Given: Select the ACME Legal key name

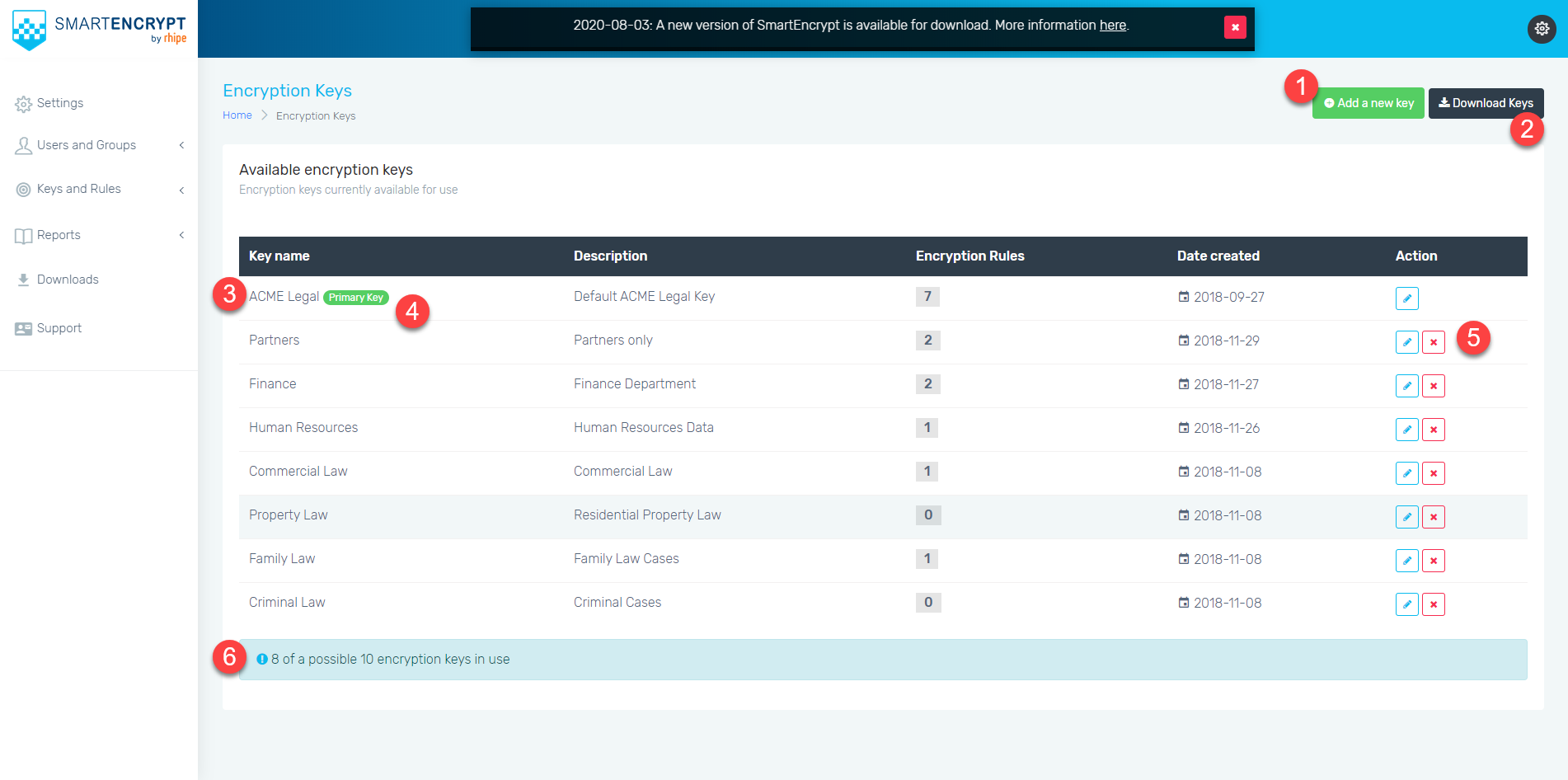Looking at the screenshot, I should point(284,297).
